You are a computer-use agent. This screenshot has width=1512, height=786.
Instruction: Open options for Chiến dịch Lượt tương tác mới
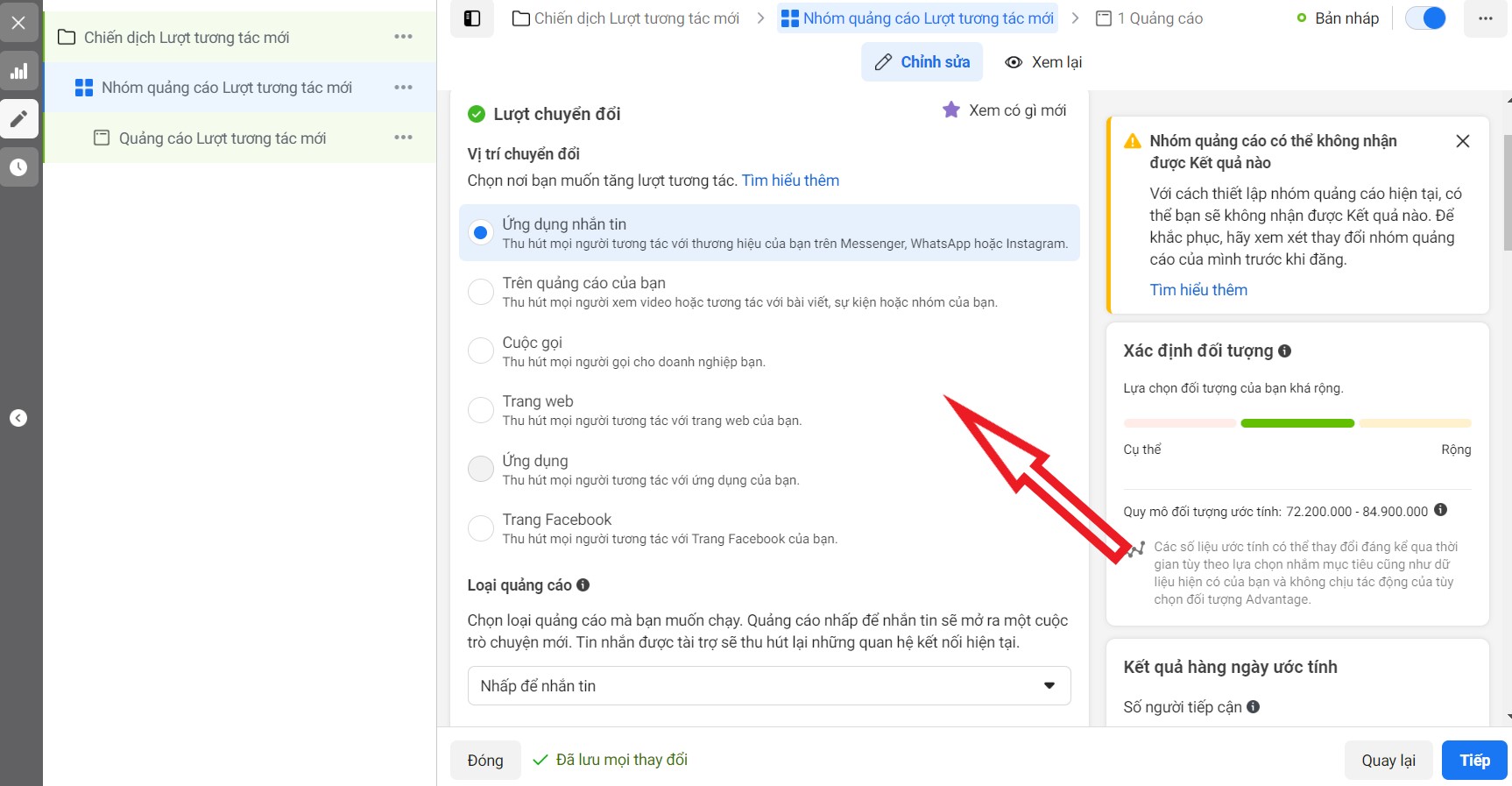tap(403, 37)
